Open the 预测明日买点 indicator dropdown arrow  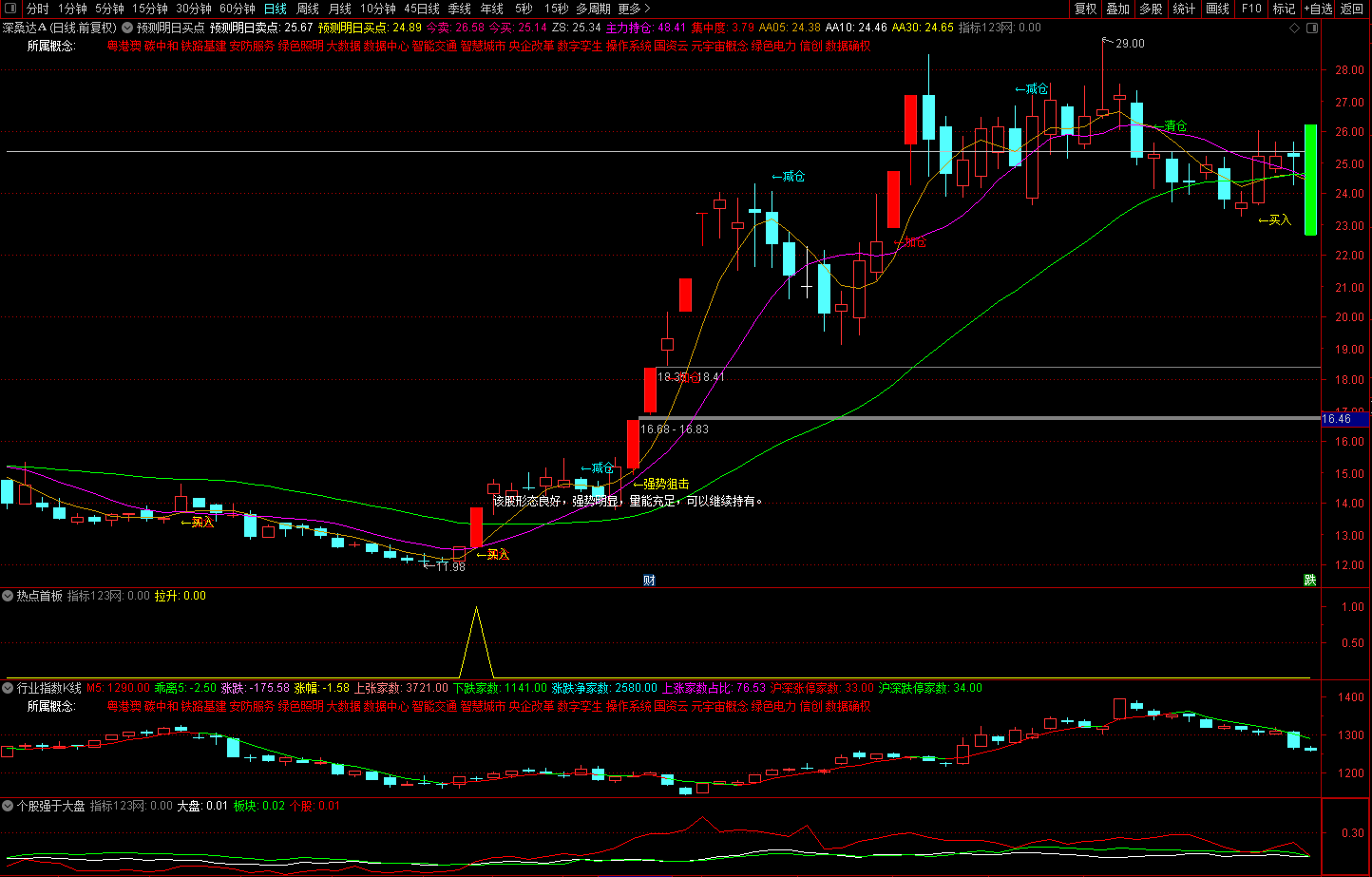click(x=127, y=28)
